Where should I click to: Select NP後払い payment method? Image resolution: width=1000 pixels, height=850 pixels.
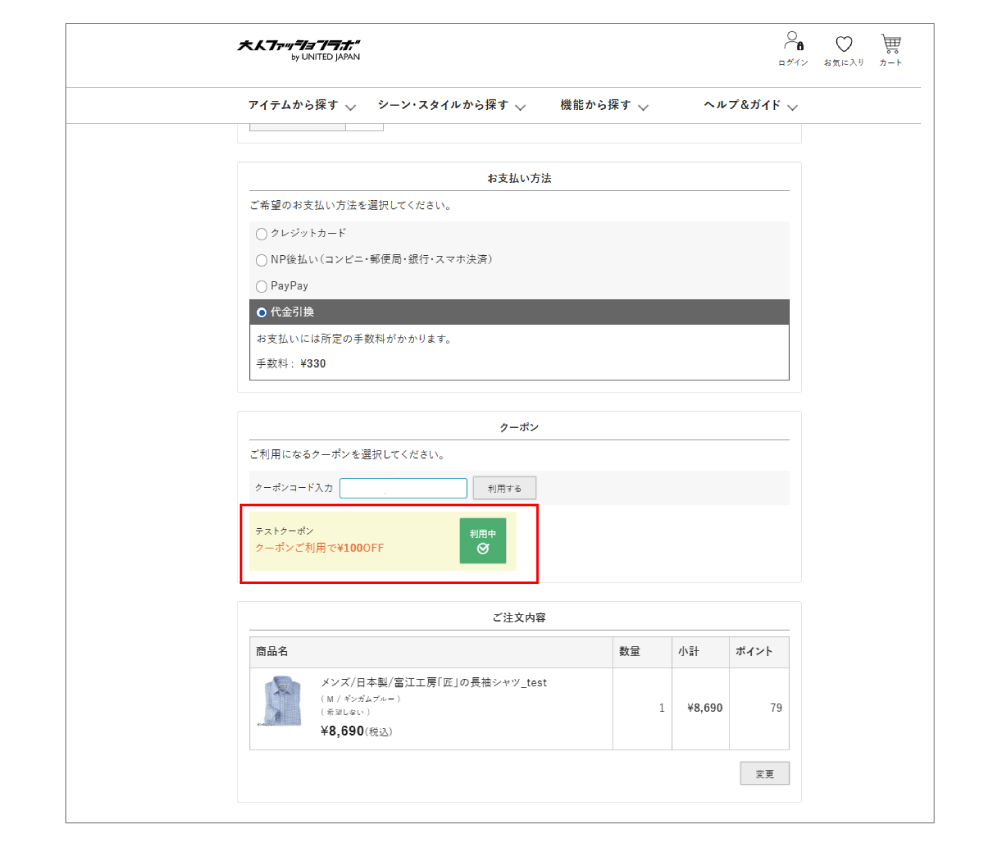pos(262,260)
